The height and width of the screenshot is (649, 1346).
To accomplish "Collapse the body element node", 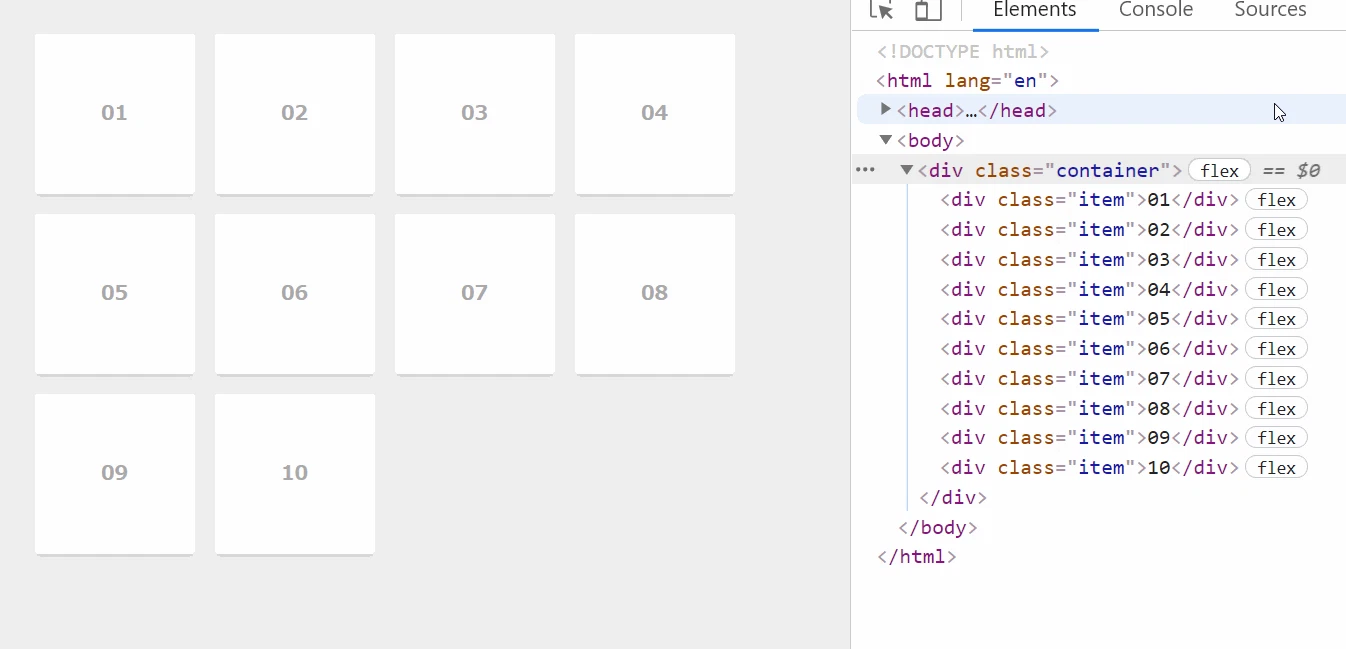I will pyautogui.click(x=885, y=139).
